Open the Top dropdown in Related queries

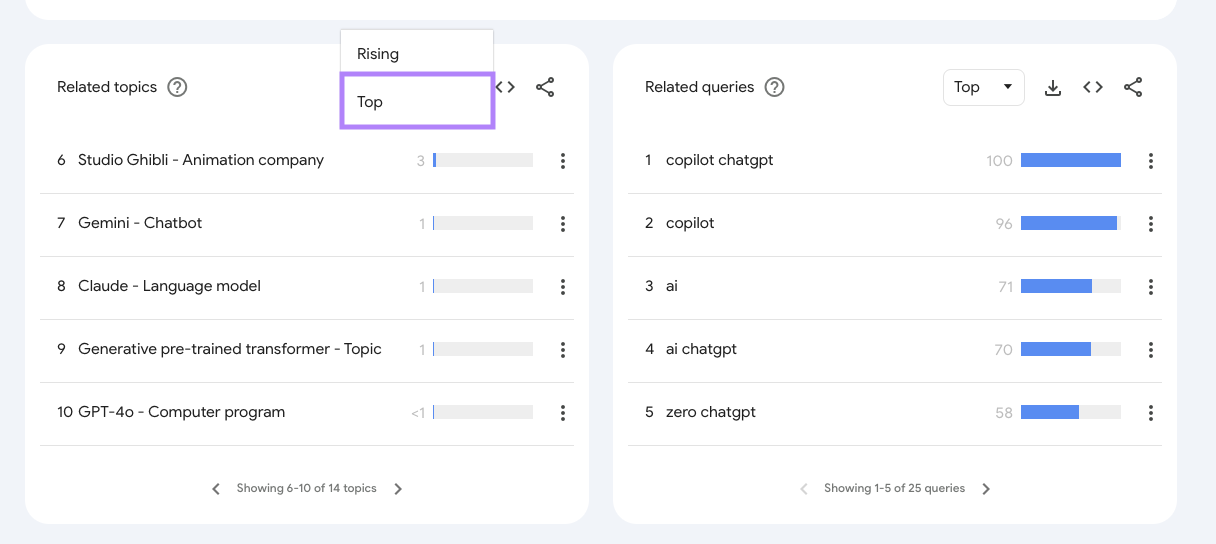983,87
